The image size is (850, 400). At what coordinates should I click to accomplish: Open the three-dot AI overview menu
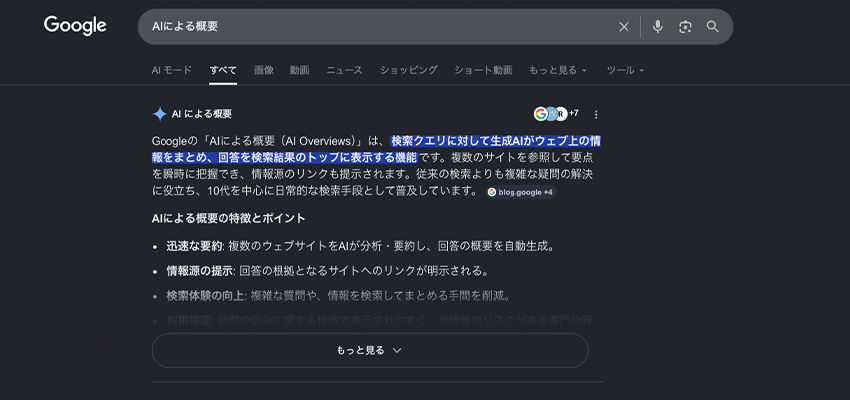[x=596, y=114]
